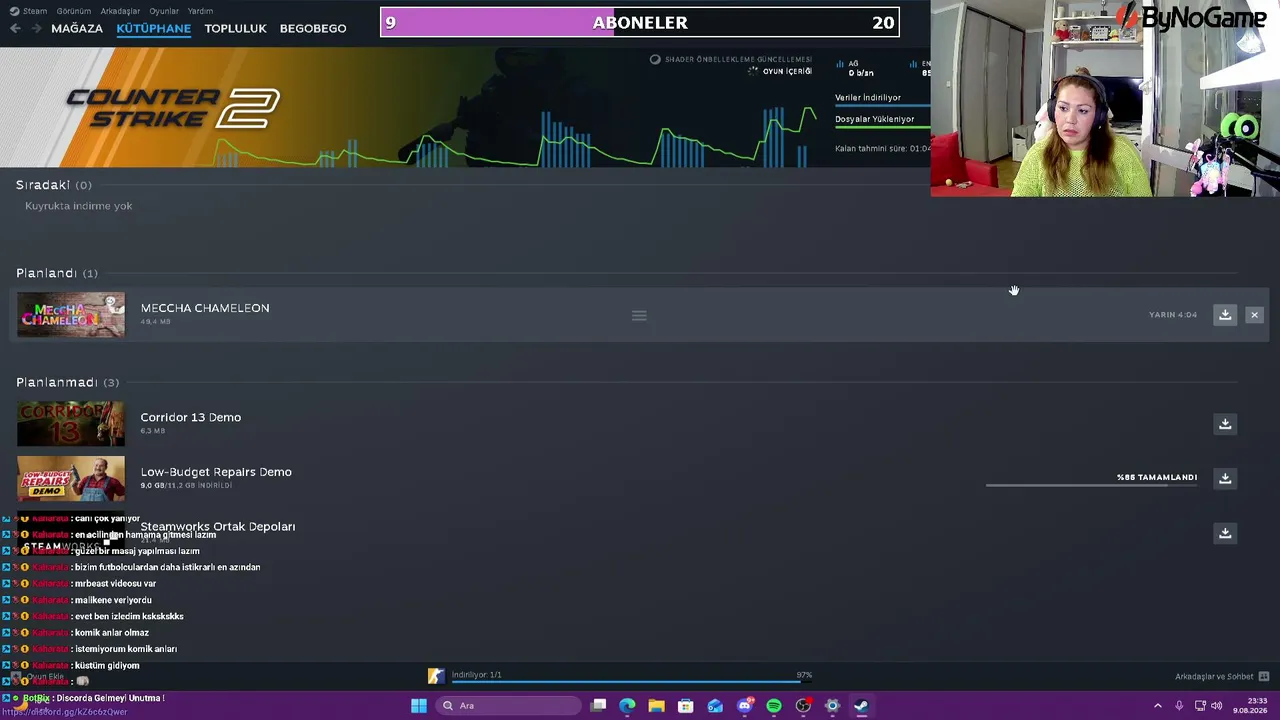The image size is (1280, 720).
Task: Click the Planlanmadı (3) section header
Action: point(67,382)
